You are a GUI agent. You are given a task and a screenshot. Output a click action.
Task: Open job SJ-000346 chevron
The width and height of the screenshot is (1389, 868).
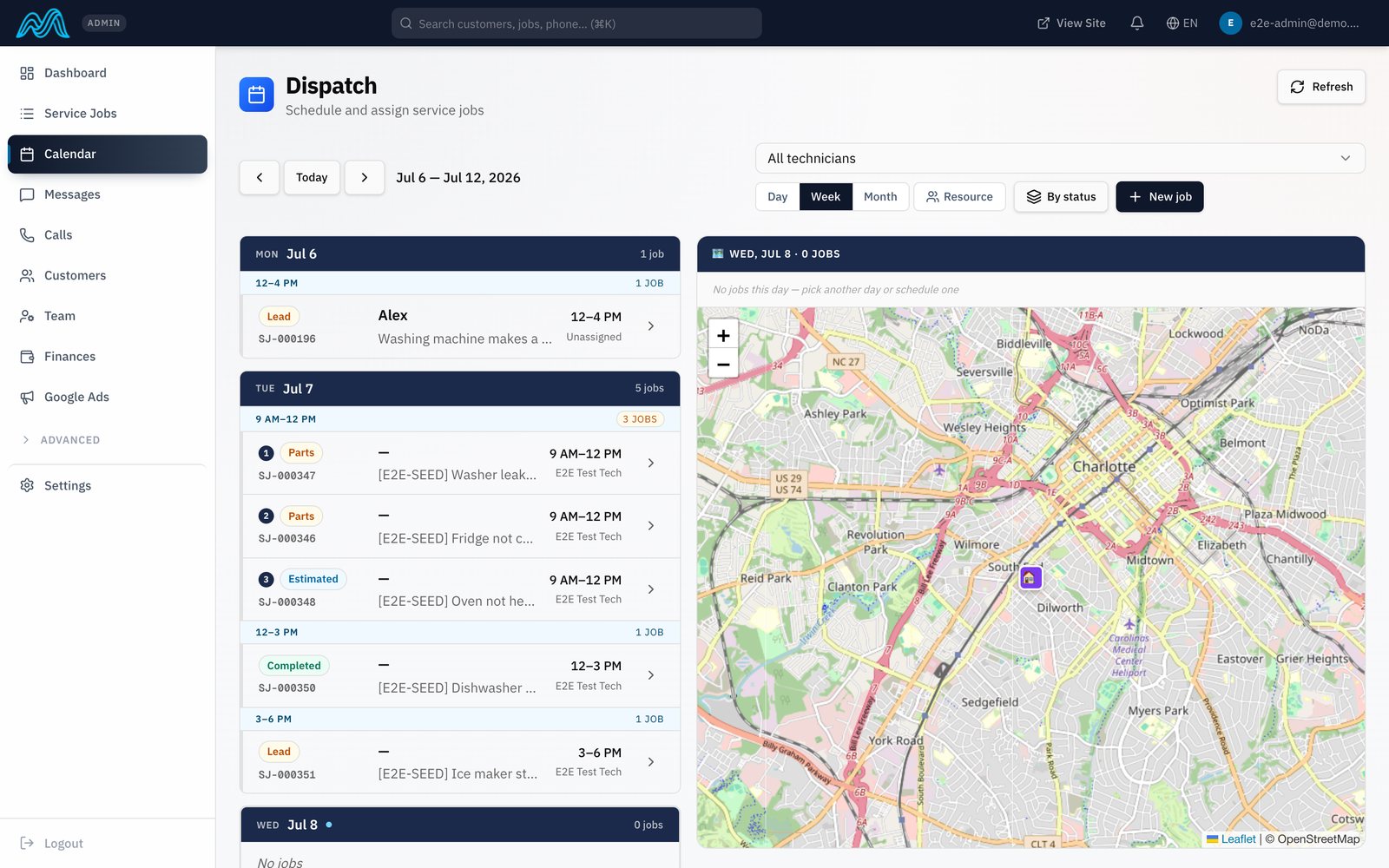651,526
